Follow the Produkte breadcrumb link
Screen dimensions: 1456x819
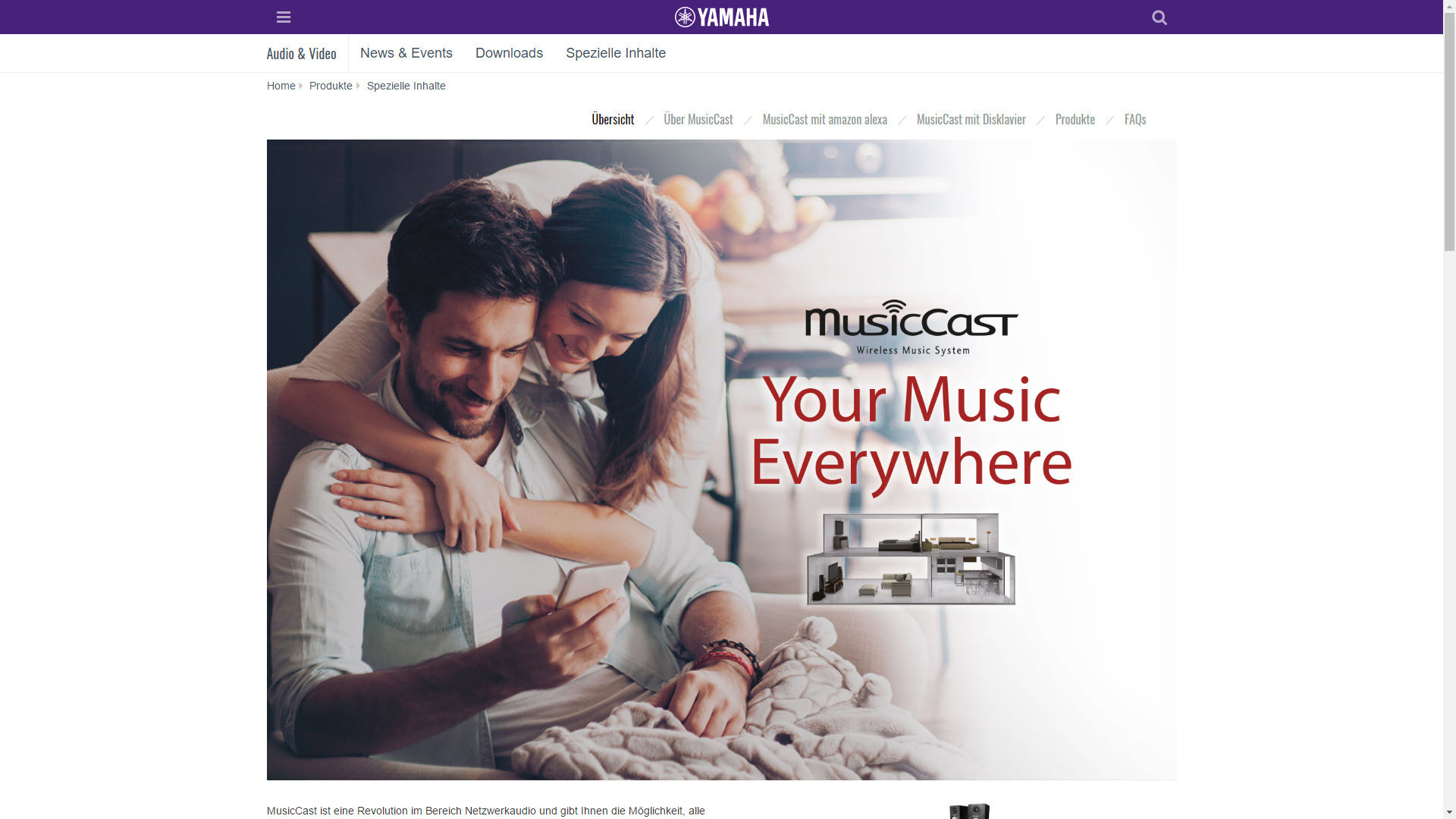[331, 86]
